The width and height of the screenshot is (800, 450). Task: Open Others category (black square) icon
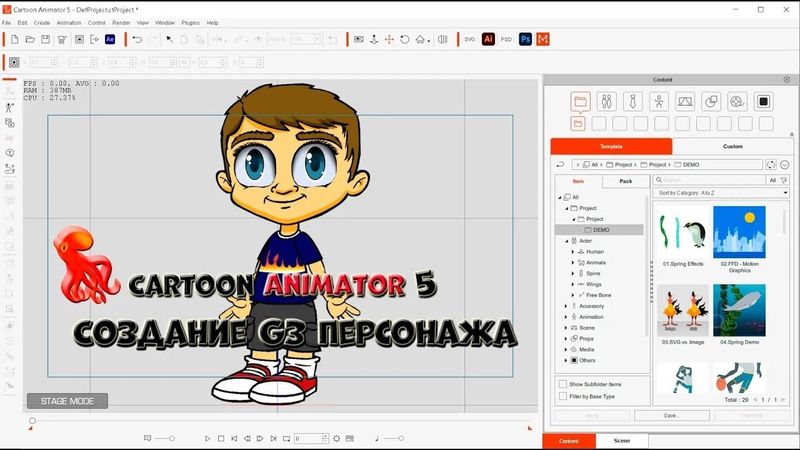tap(763, 102)
